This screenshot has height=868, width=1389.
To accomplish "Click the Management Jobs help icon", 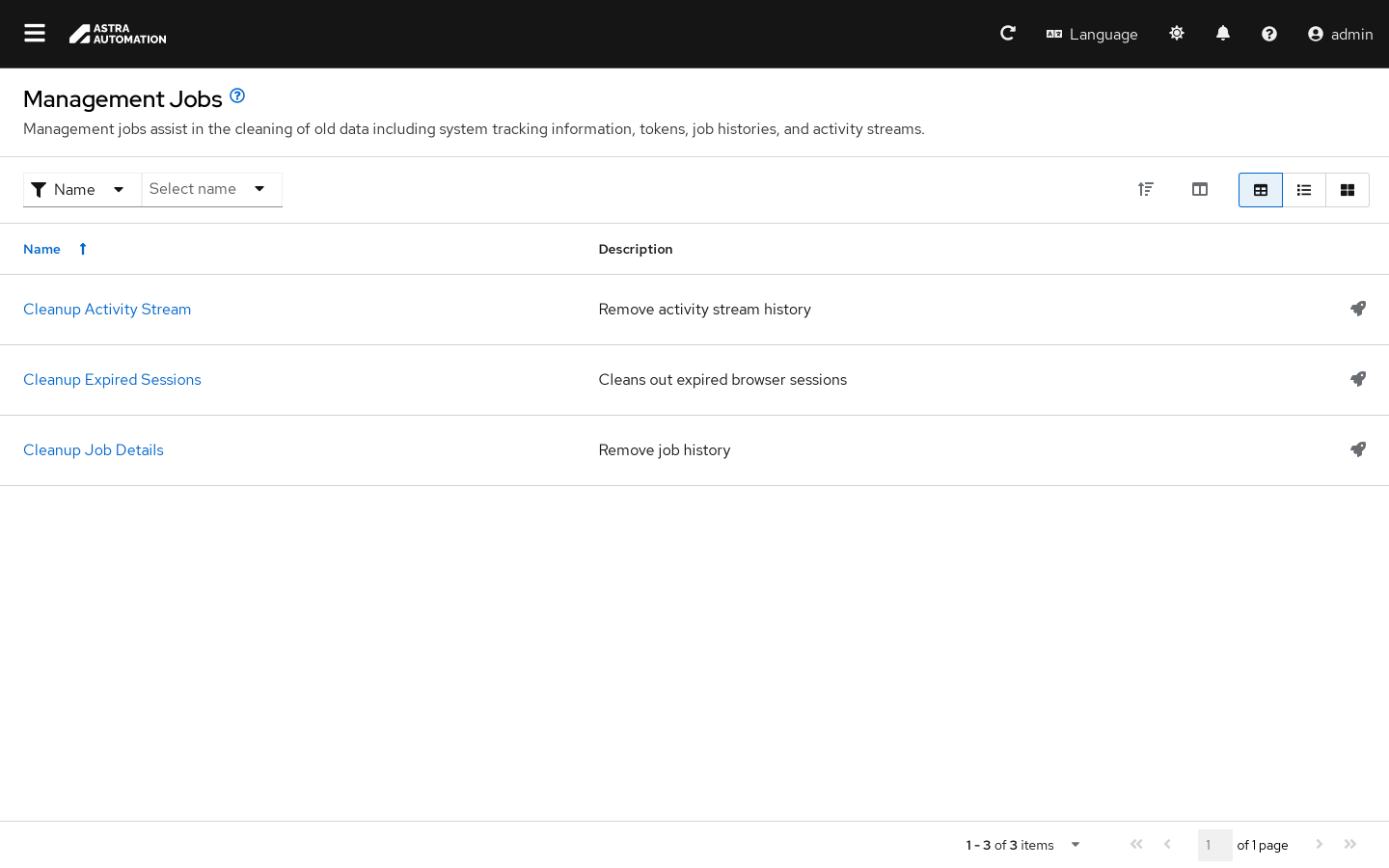I will [237, 95].
